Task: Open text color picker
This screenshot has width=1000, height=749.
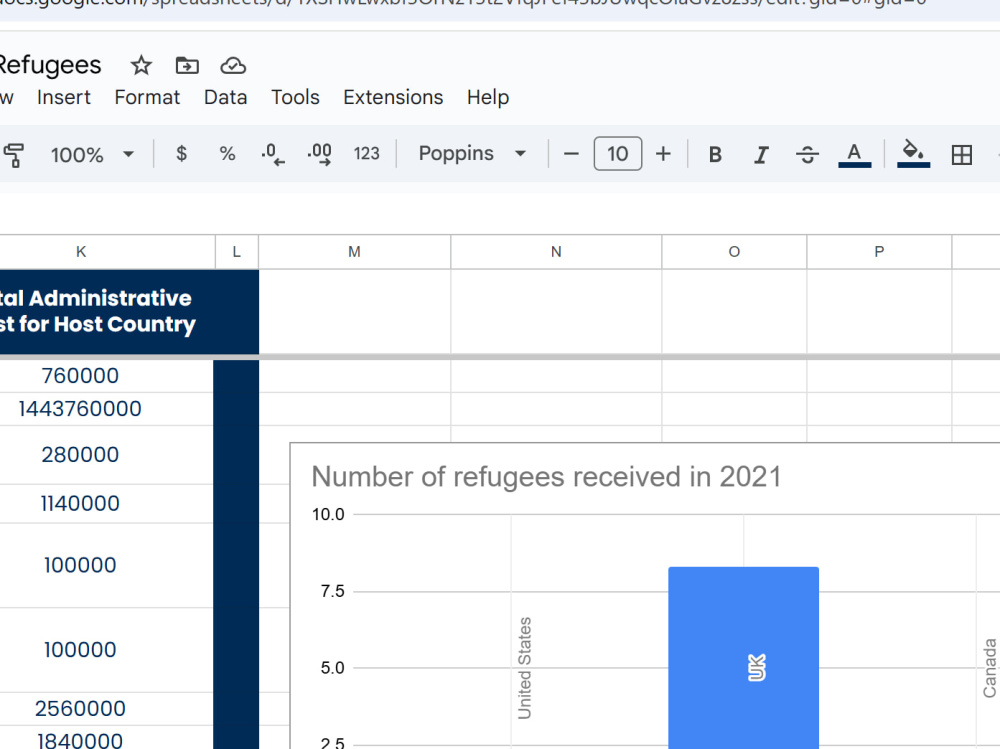Action: [855, 154]
